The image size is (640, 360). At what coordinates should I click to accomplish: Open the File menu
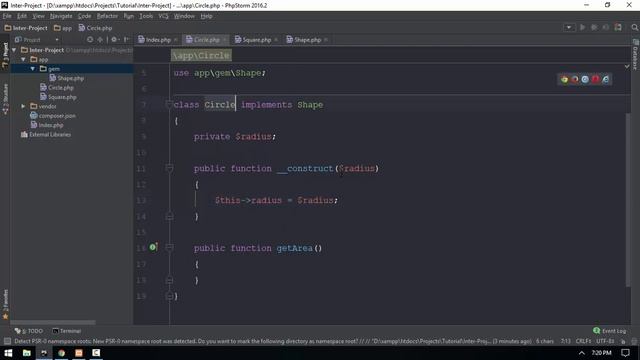tap(7, 16)
